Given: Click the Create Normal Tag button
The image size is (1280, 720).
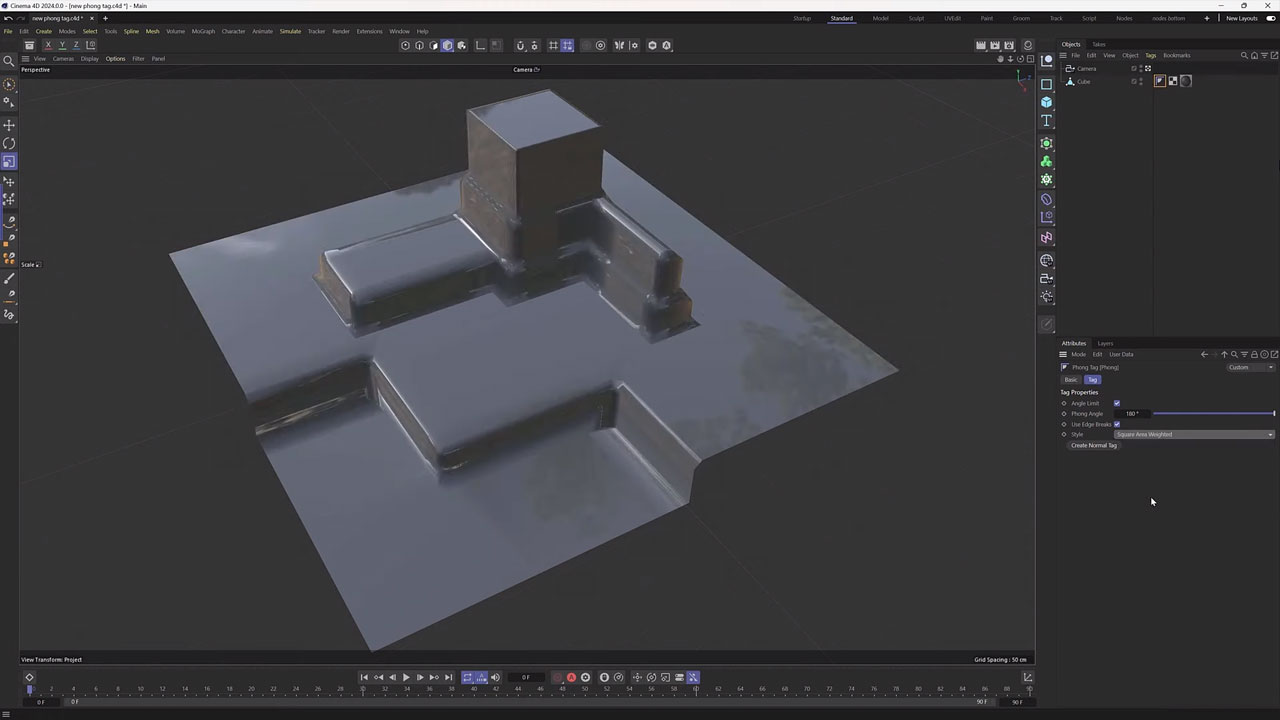Looking at the screenshot, I should point(1093,445).
